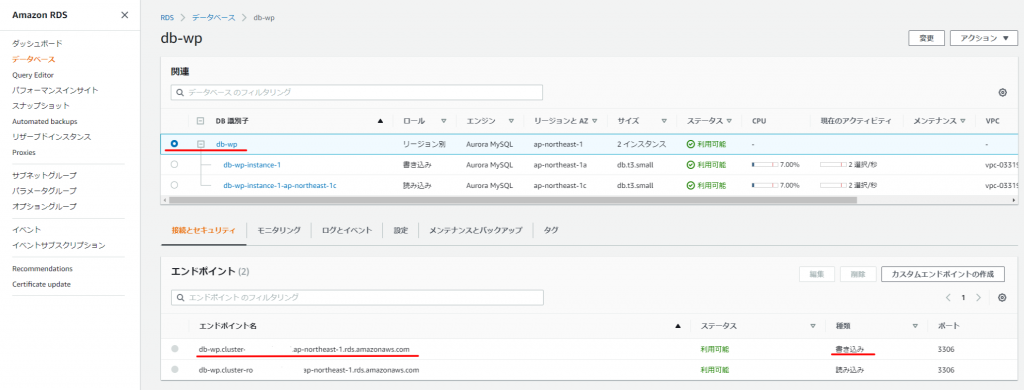Go to previous page of endpoints
The width and height of the screenshot is (1024, 390).
point(948,297)
